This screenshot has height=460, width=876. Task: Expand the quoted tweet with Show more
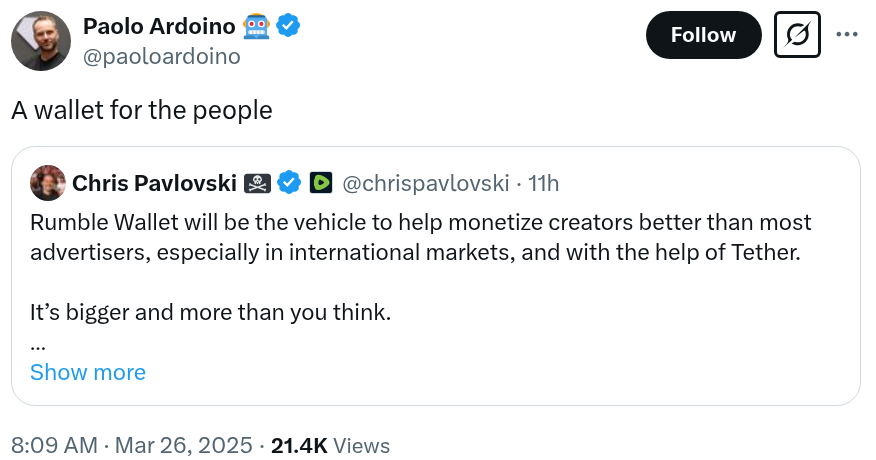88,373
